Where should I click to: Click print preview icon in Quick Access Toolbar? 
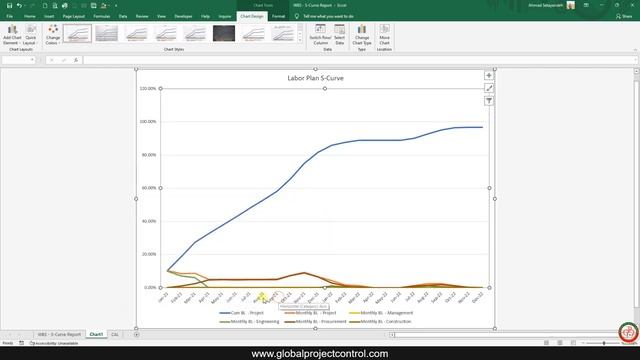[55, 6]
